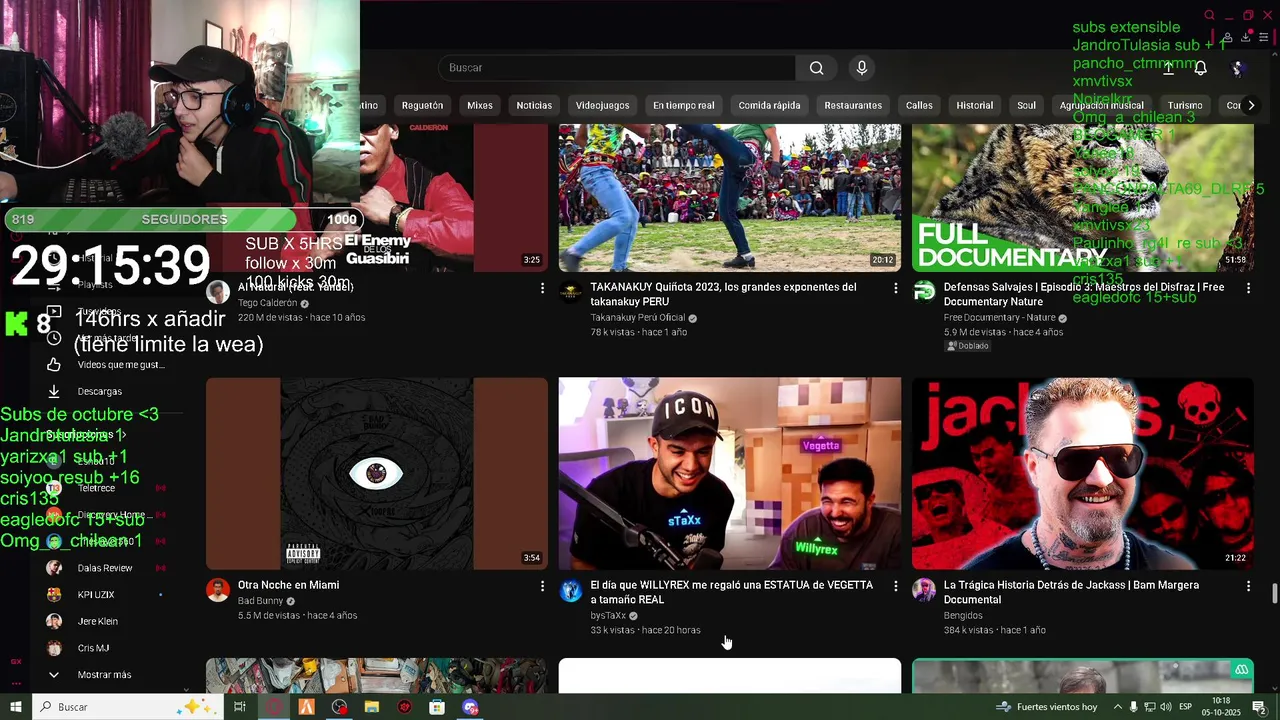
Task: Click the page vertical scrollbar handle
Action: pyautogui.click(x=1274, y=593)
